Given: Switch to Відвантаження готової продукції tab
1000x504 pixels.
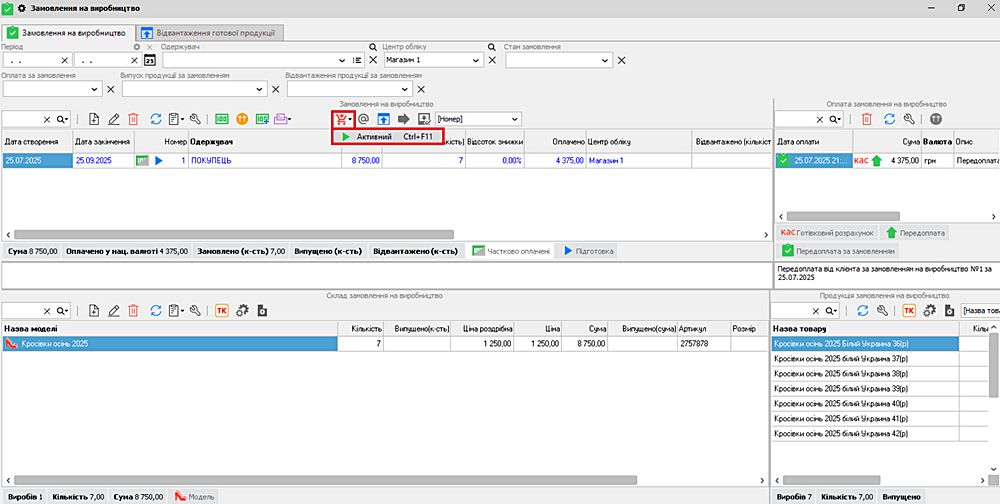Looking at the screenshot, I should [x=212, y=32].
